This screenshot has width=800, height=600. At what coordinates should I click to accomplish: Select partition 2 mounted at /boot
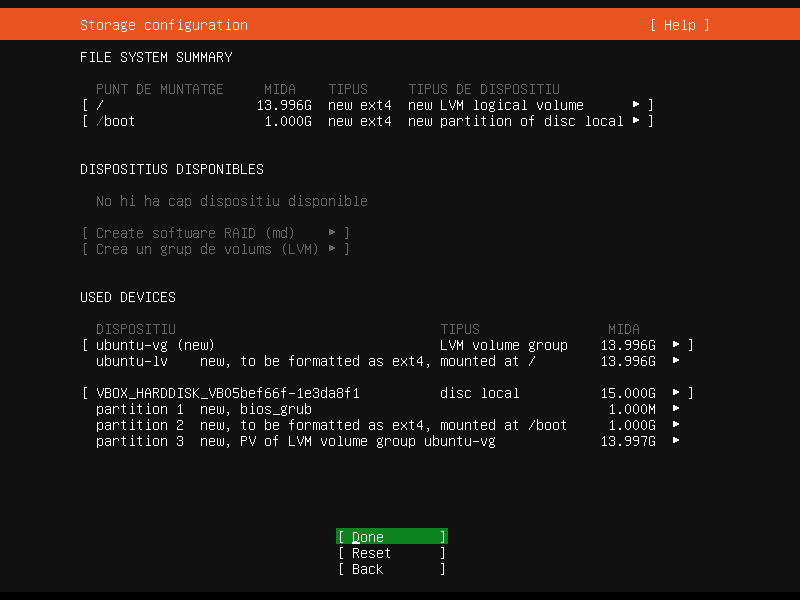(x=330, y=425)
